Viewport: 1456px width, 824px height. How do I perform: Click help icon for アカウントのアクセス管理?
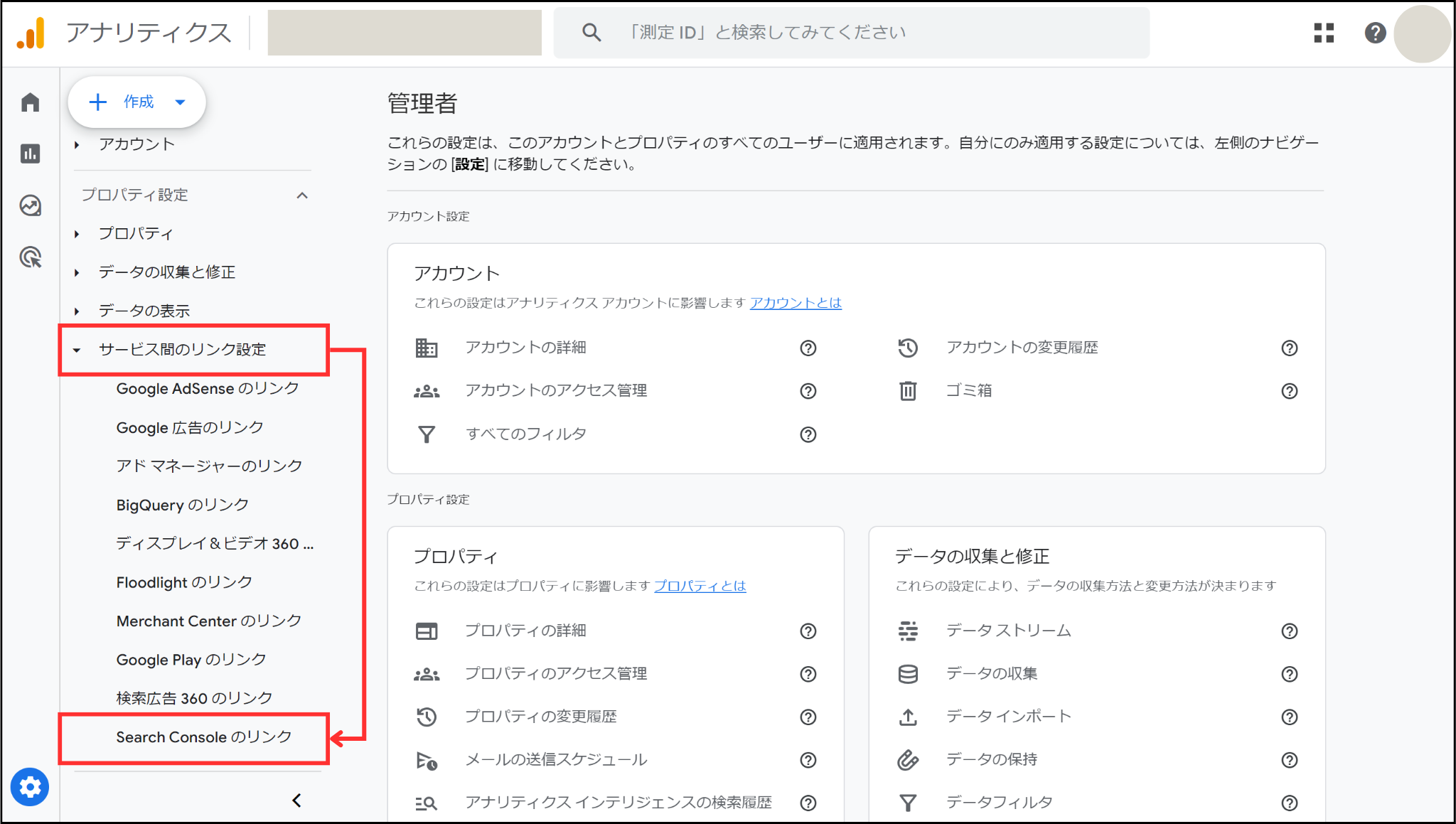pos(808,391)
